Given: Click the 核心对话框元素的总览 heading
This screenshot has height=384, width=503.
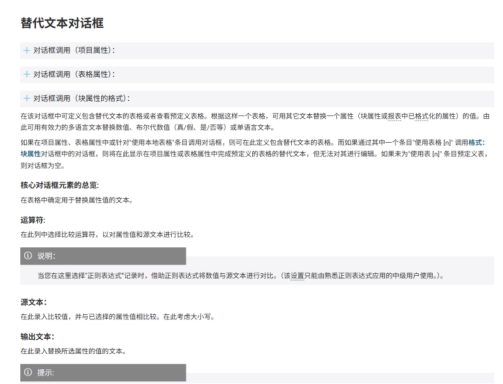Looking at the screenshot, I should click(x=60, y=185).
